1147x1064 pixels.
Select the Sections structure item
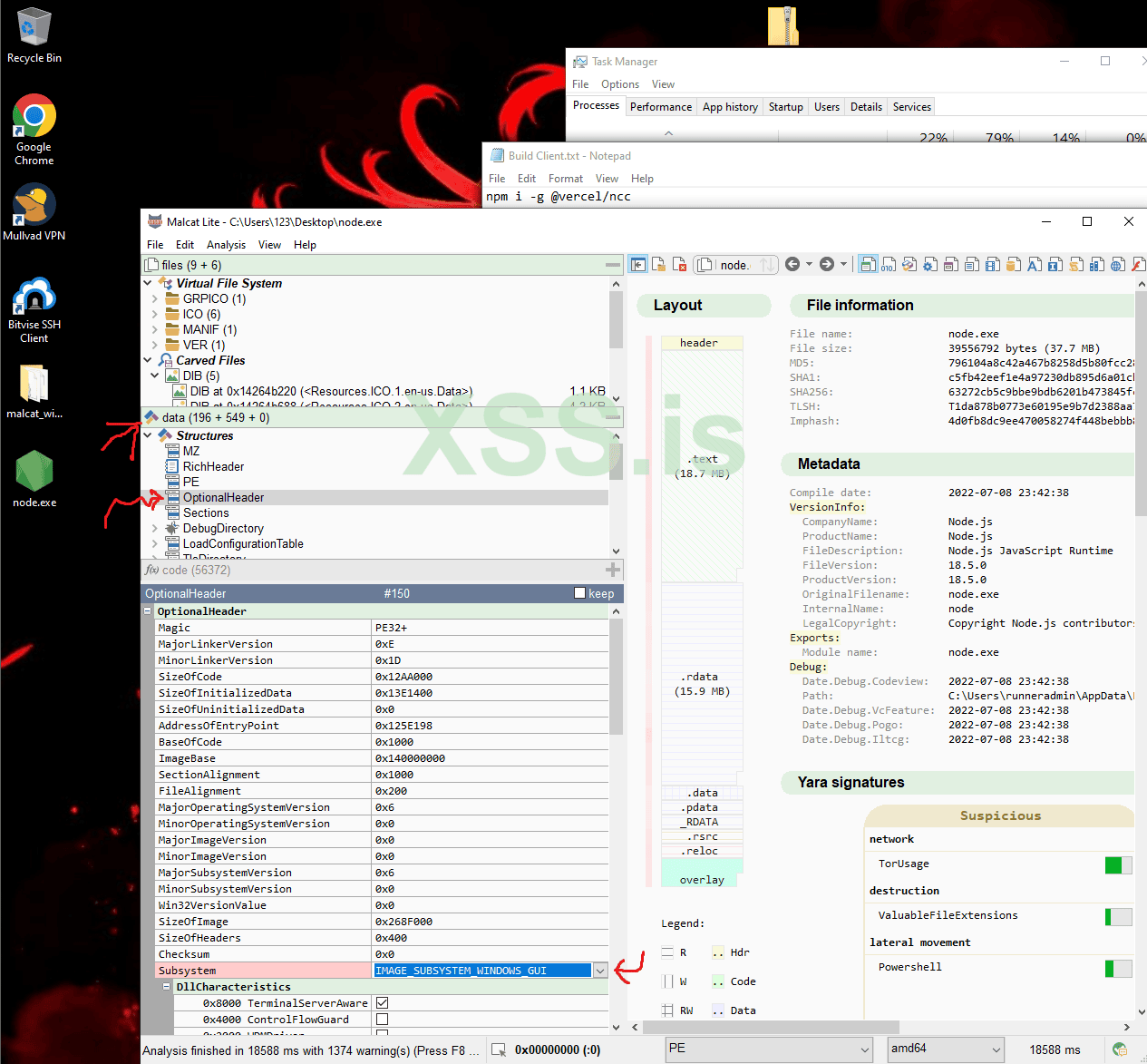coord(206,512)
